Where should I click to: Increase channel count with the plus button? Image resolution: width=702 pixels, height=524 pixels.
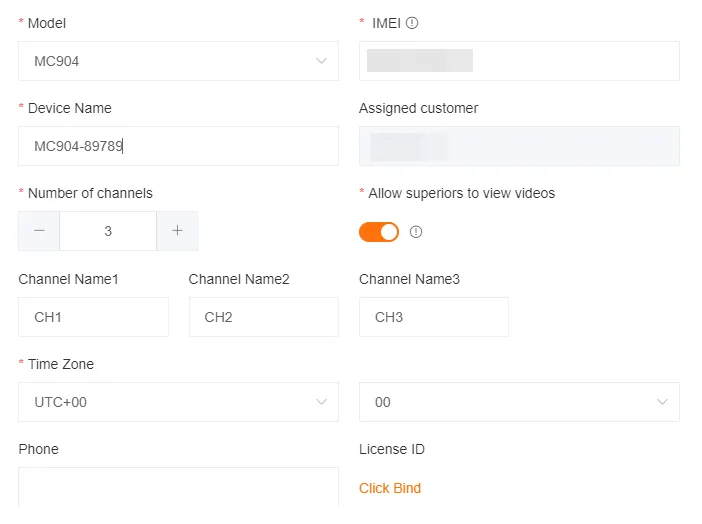[x=177, y=231]
